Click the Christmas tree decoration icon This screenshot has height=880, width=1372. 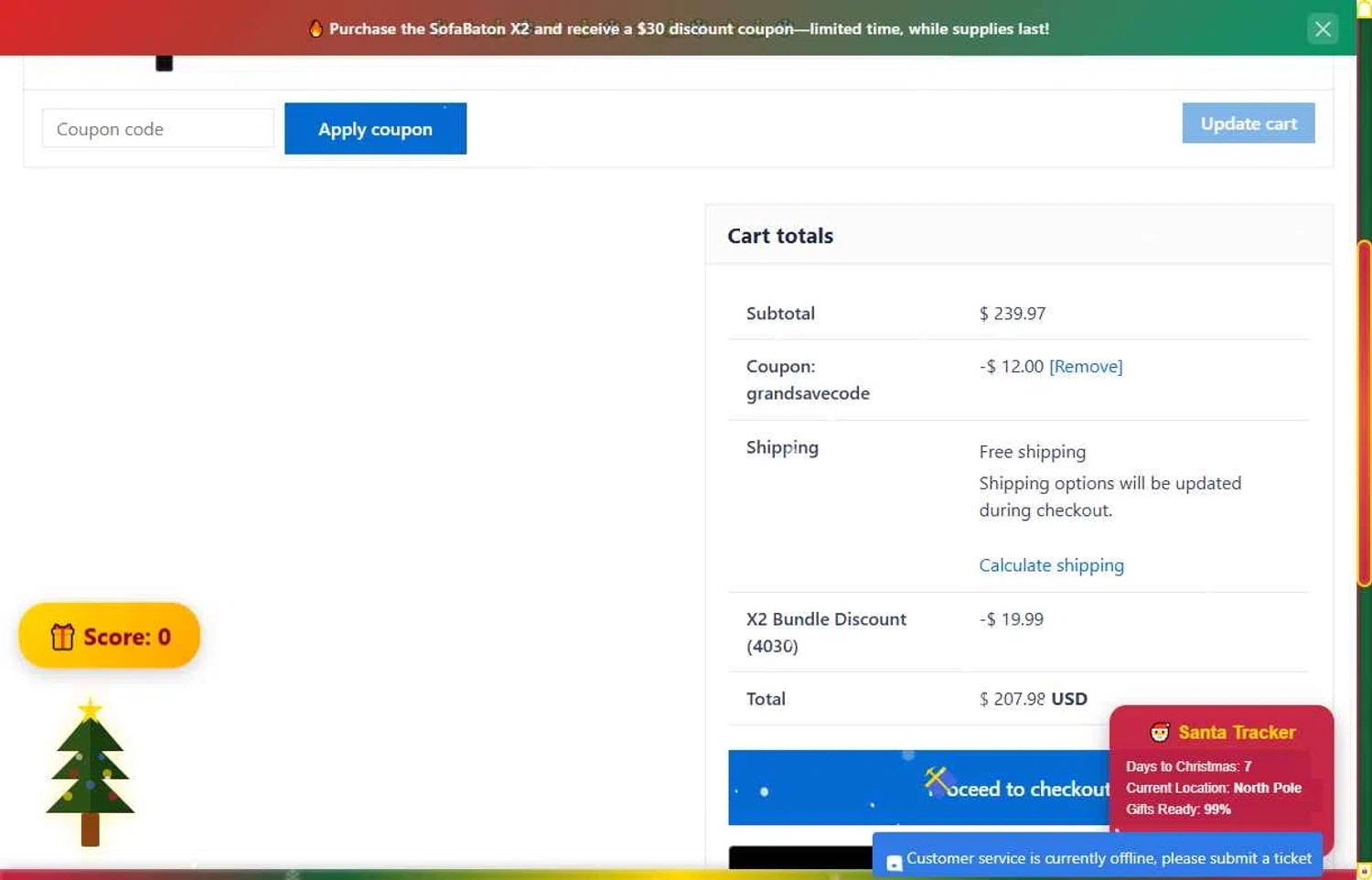click(90, 773)
